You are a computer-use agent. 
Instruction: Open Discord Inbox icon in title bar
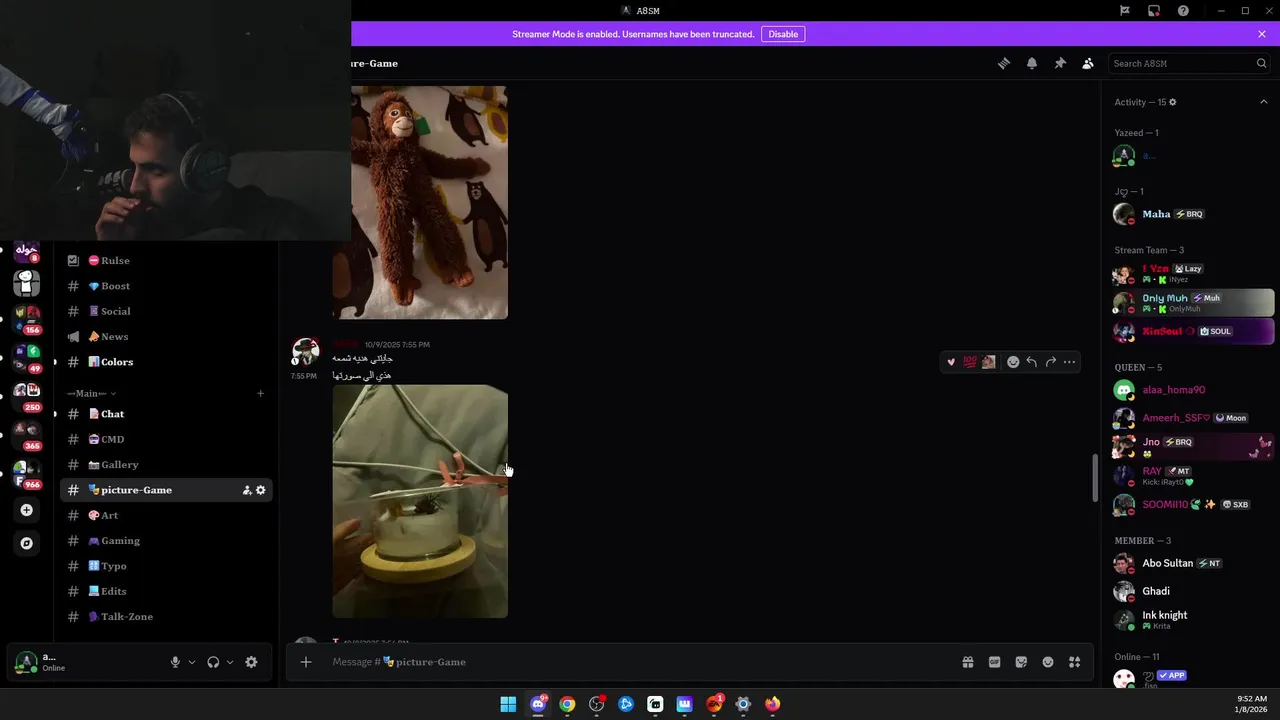click(1154, 11)
